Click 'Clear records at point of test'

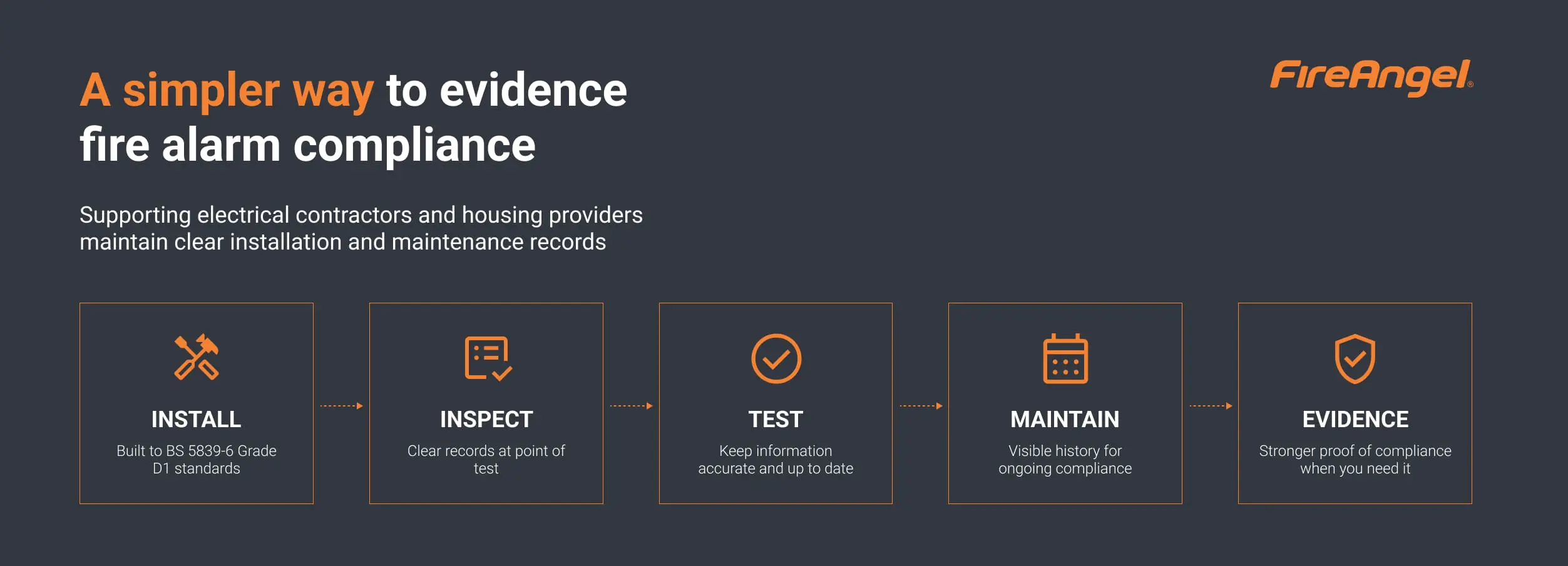coord(486,460)
